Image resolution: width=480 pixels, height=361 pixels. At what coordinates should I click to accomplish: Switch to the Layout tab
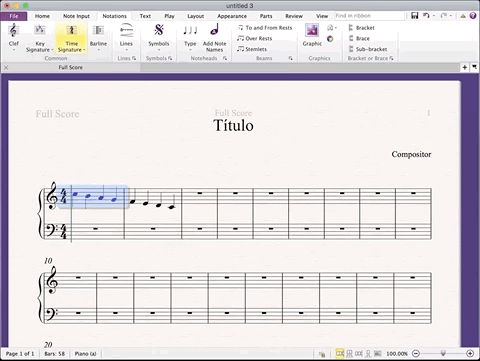pos(195,16)
